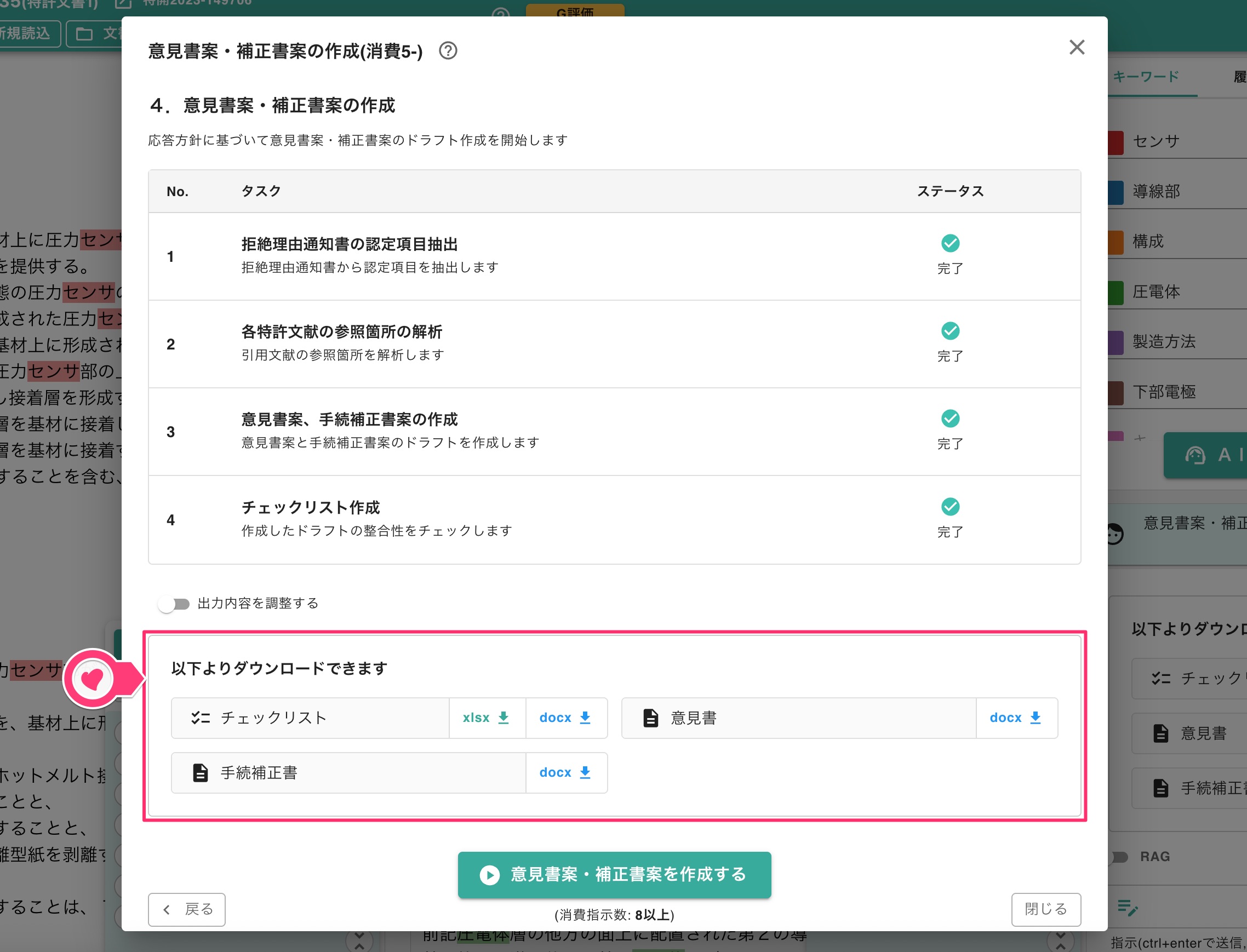Download 意見書 docx file
This screenshot has width=1247, height=952.
[1016, 718]
